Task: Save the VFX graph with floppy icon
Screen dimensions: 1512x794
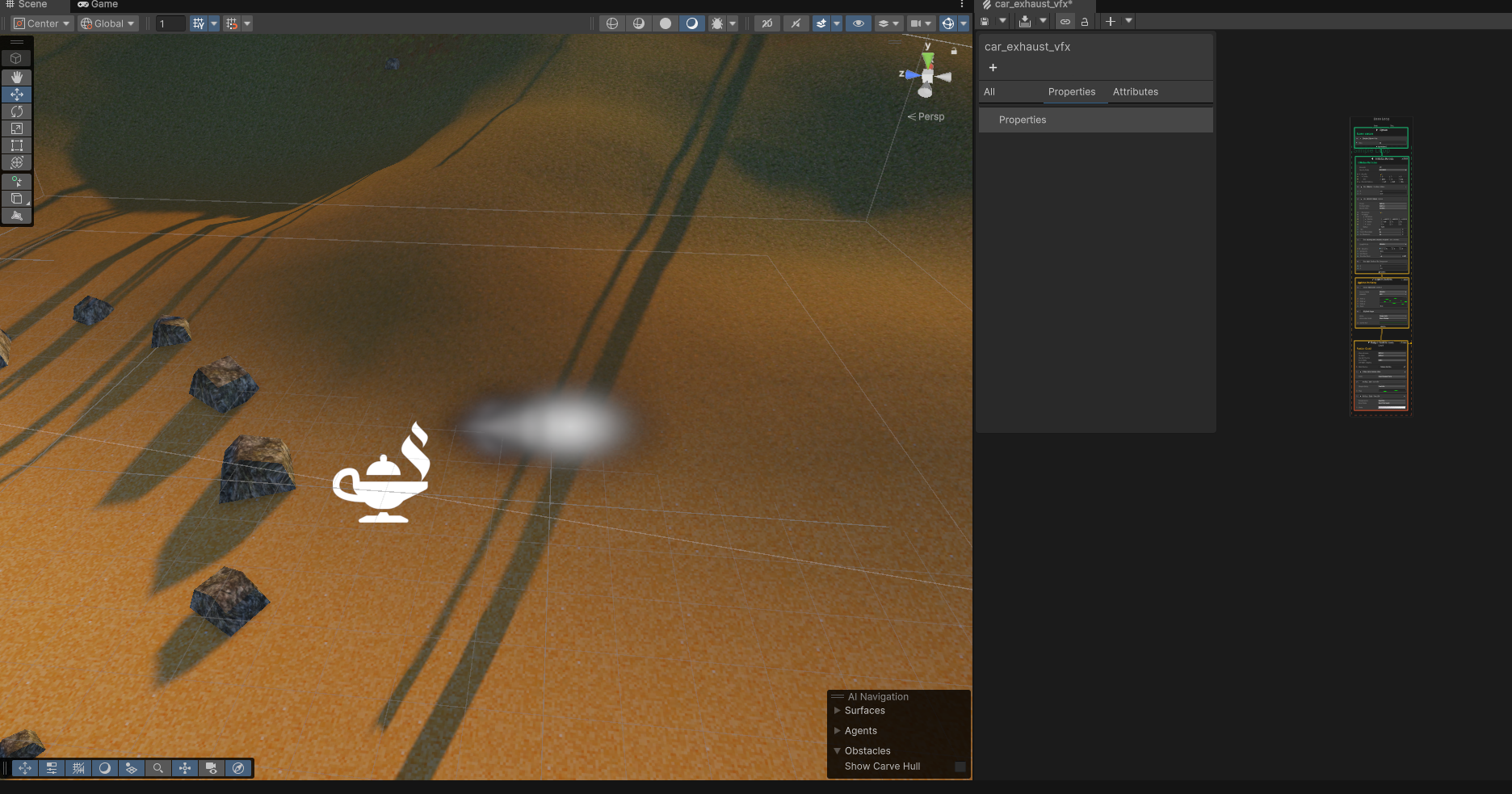Action: (x=985, y=21)
